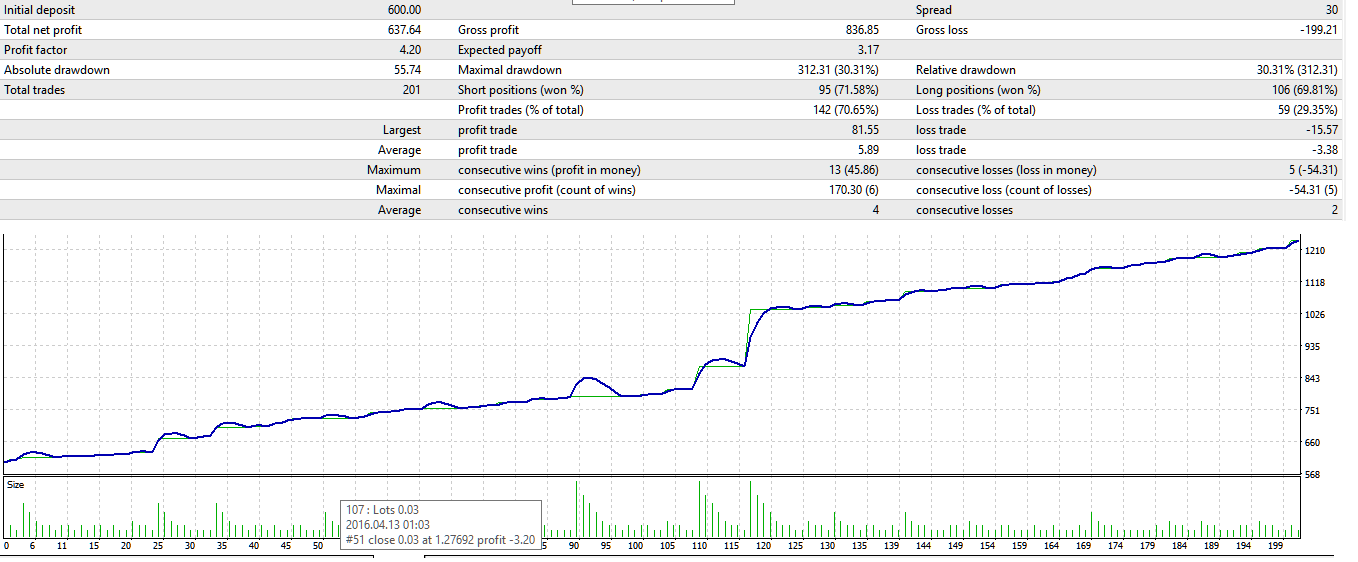Select average loss trade value -3.38
Viewport: 1358px width, 562px height.
tap(1326, 150)
